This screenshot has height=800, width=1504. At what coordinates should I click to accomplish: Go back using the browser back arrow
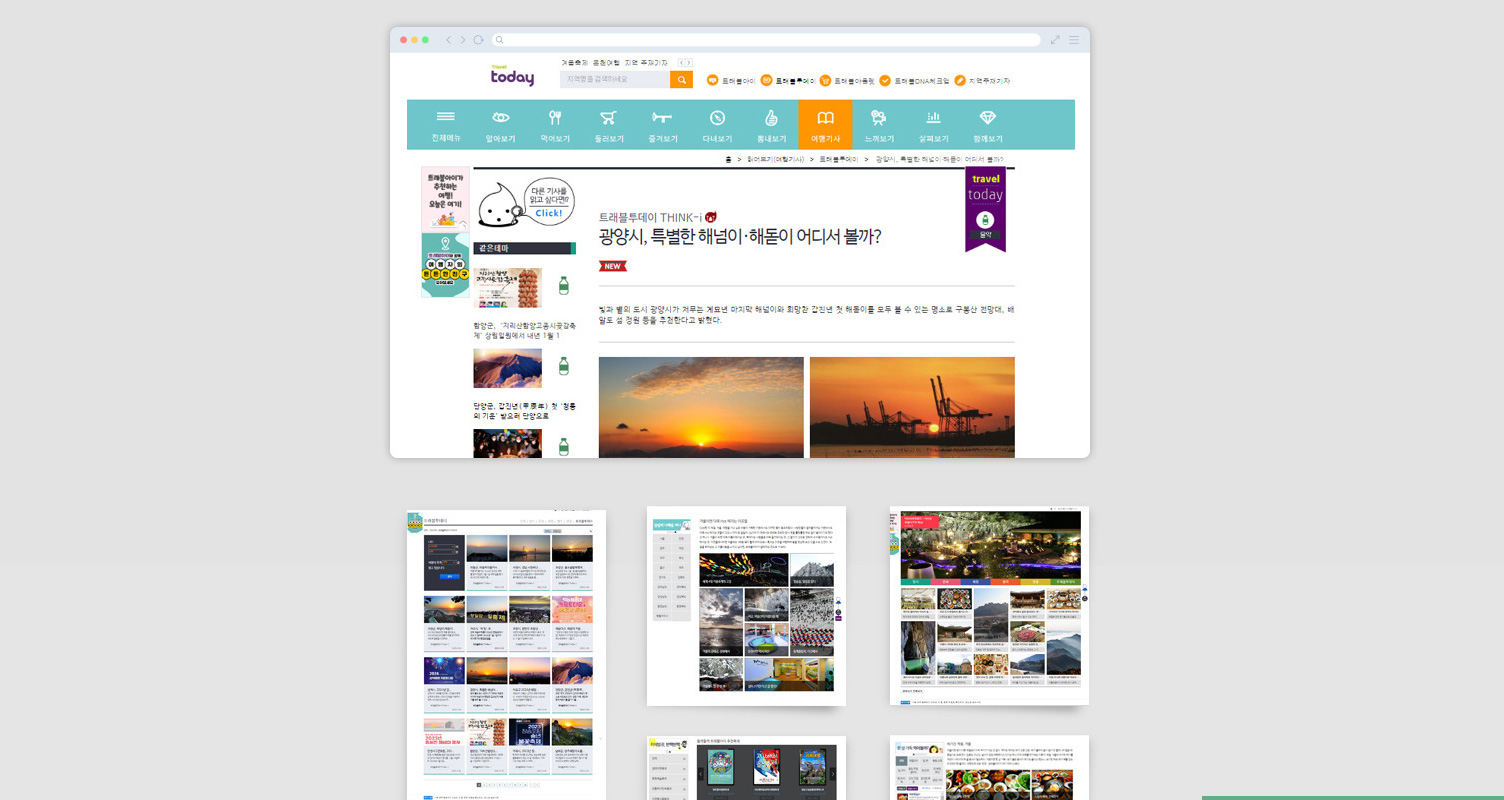click(x=449, y=40)
